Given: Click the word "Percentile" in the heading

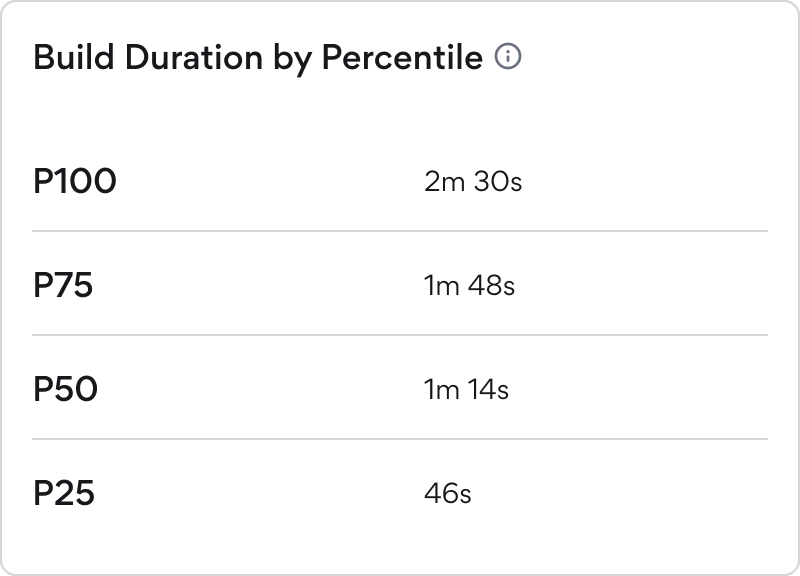Looking at the screenshot, I should [x=402, y=59].
